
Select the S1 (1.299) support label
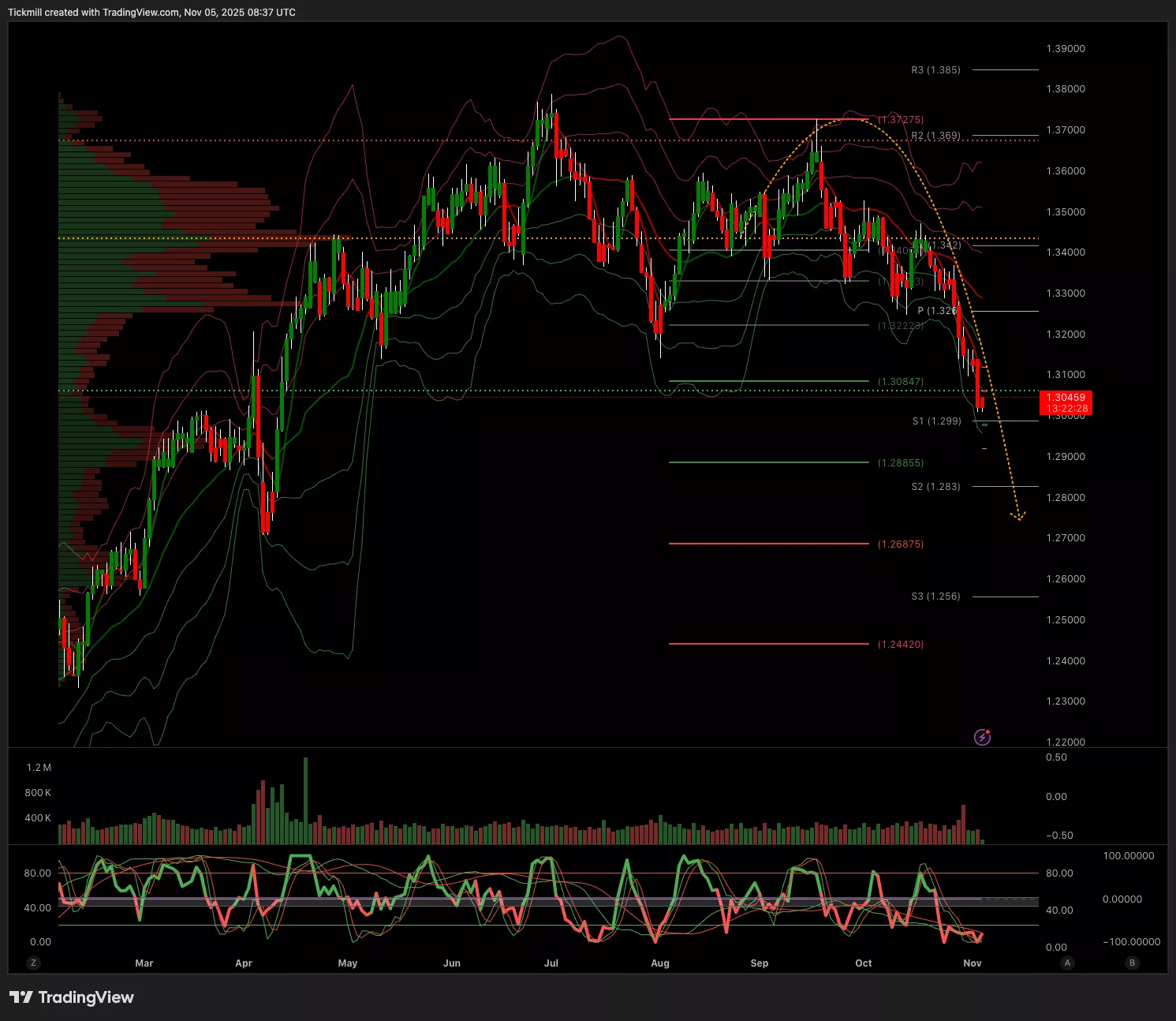pyautogui.click(x=936, y=421)
